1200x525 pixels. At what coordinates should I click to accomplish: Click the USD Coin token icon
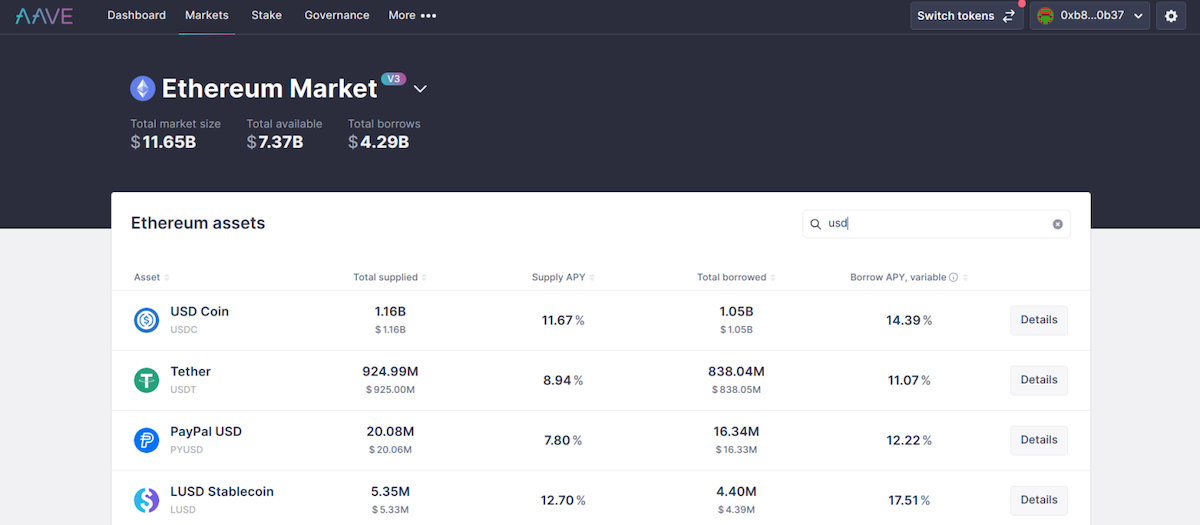pos(147,320)
